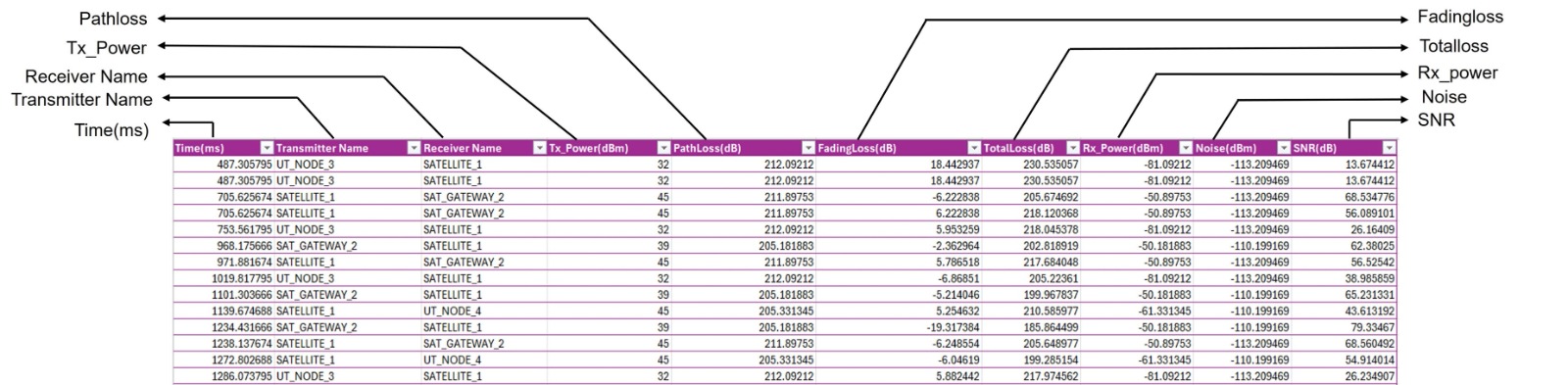Click total loss value 218.120368
The height and width of the screenshot is (385, 1568).
coord(1051,214)
